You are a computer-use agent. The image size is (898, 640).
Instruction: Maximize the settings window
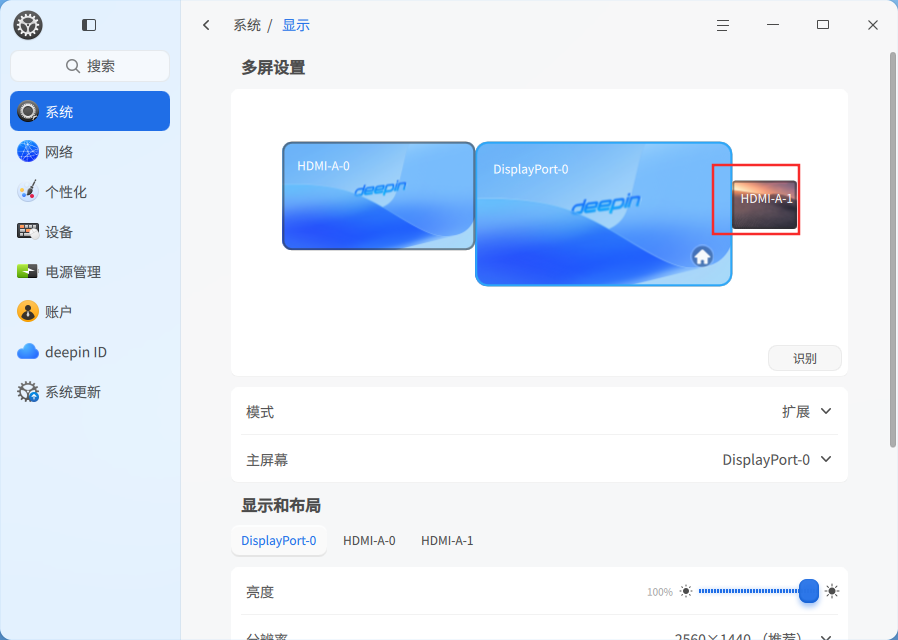(x=823, y=25)
